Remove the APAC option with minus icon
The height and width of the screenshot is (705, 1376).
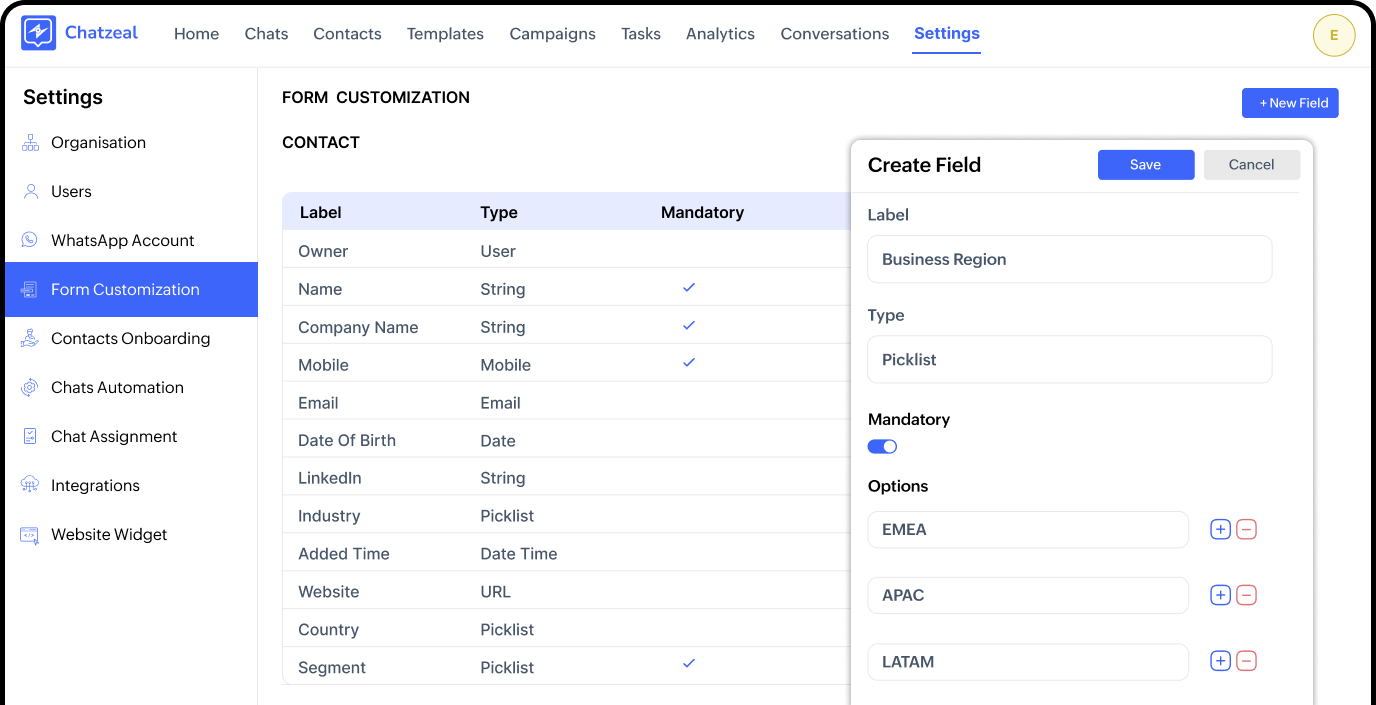[1246, 596]
